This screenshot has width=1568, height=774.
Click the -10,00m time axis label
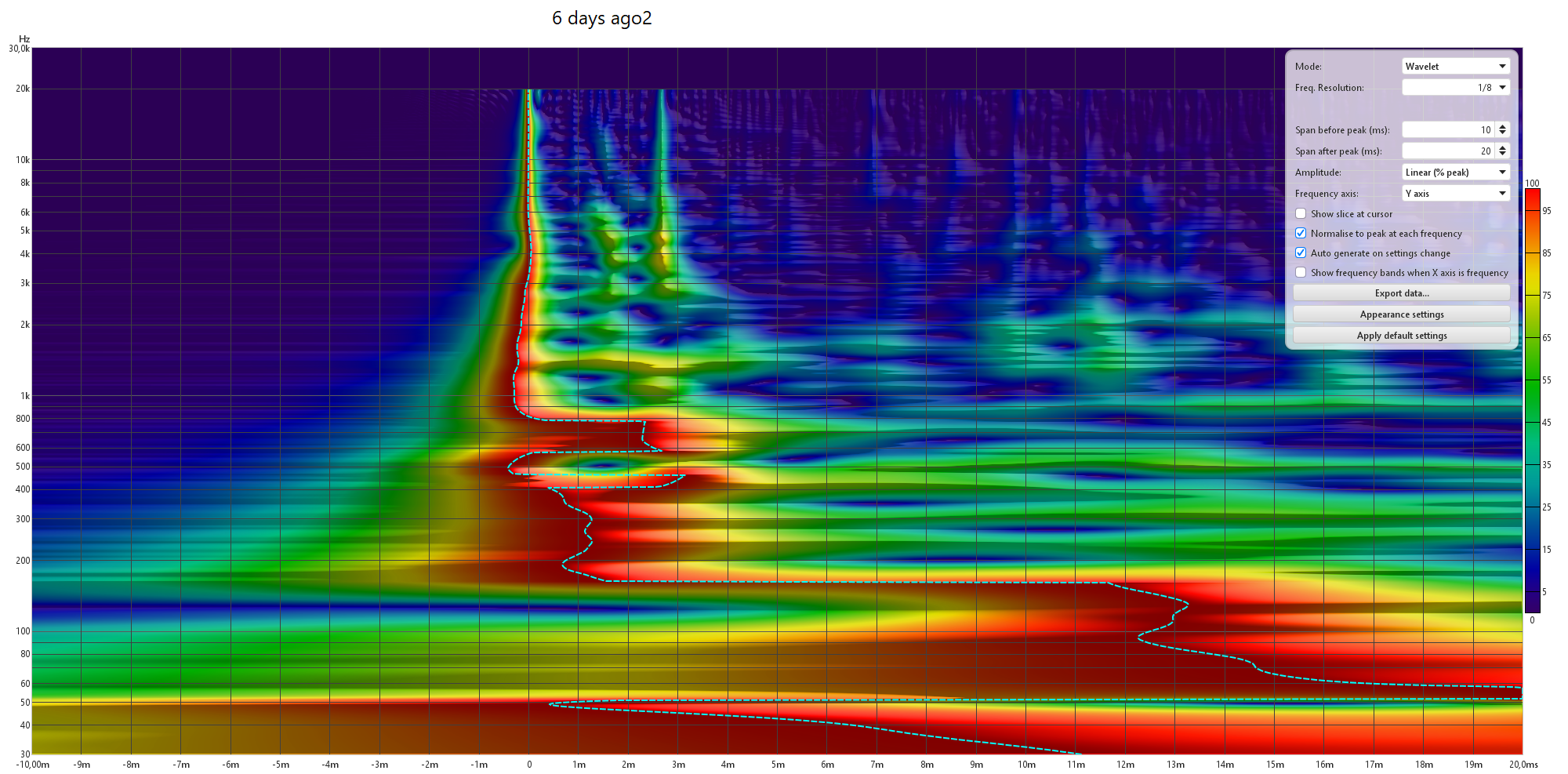32,765
